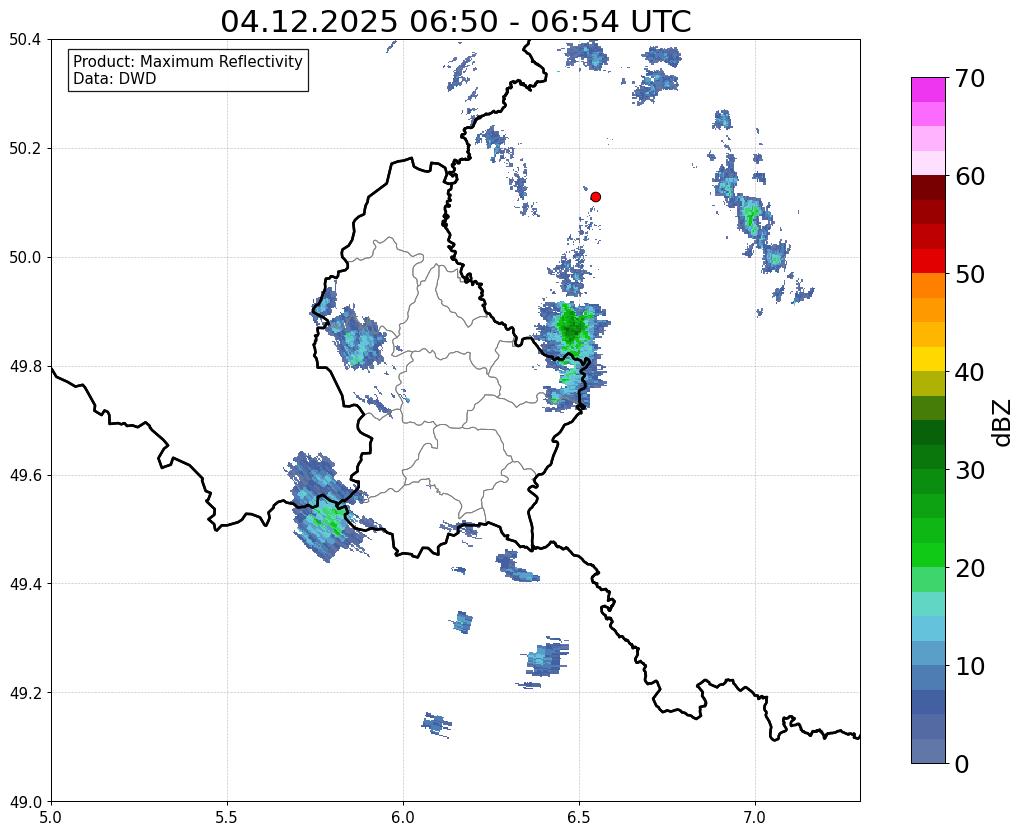
Task: Select the dark maroon swatch just below 60
Action: (x=928, y=188)
